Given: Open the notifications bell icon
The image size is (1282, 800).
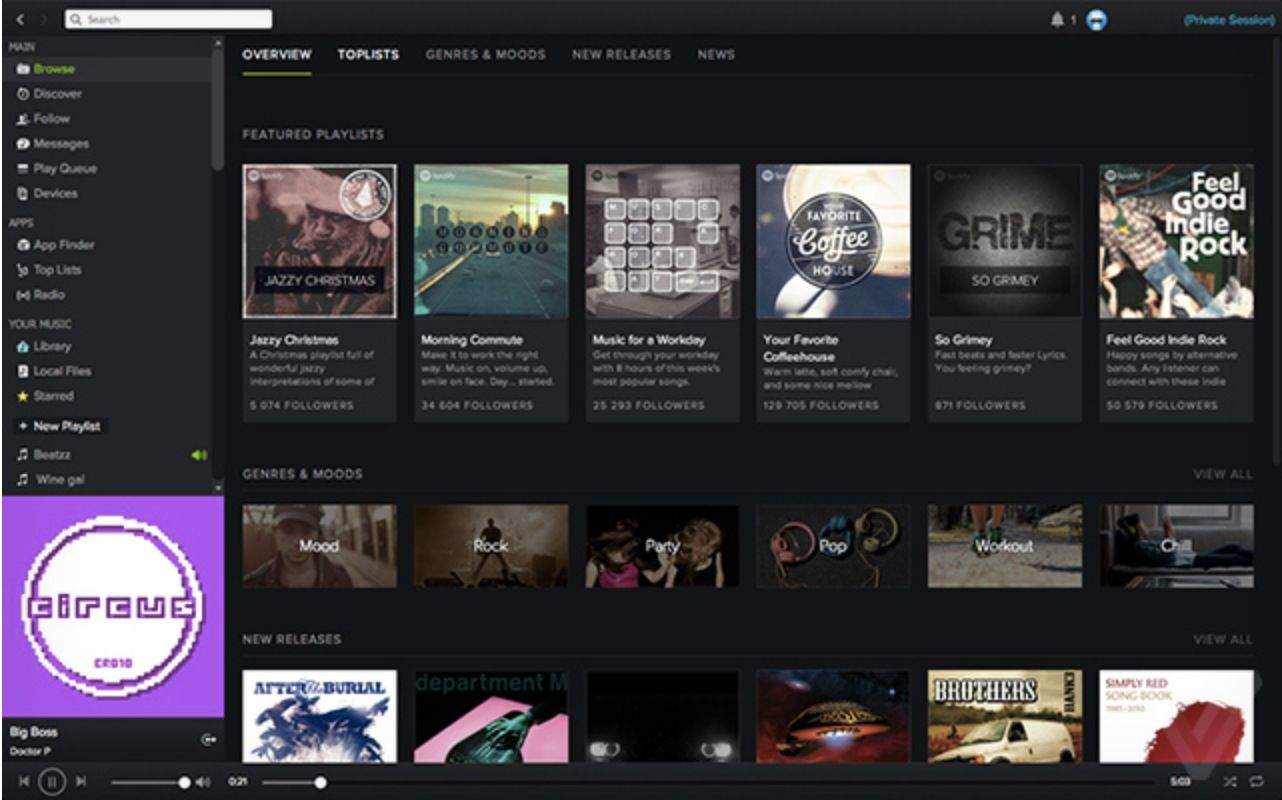Looking at the screenshot, I should click(x=1057, y=20).
